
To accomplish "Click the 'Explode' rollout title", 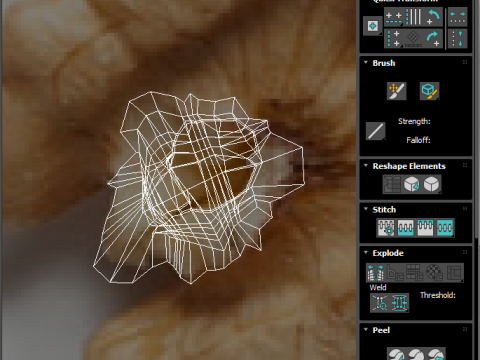I will click(388, 253).
